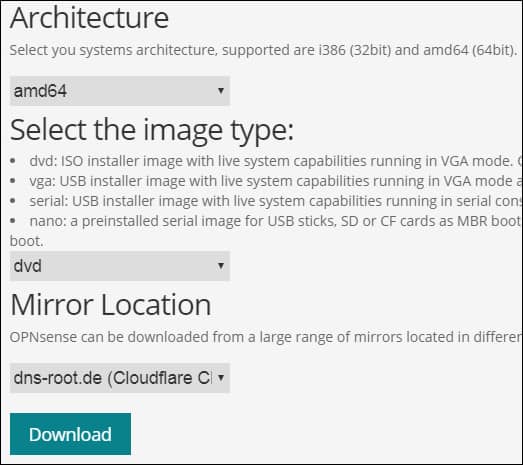This screenshot has width=523, height=465.
Task: Select the vga USB installer description line
Action: click(x=276, y=181)
